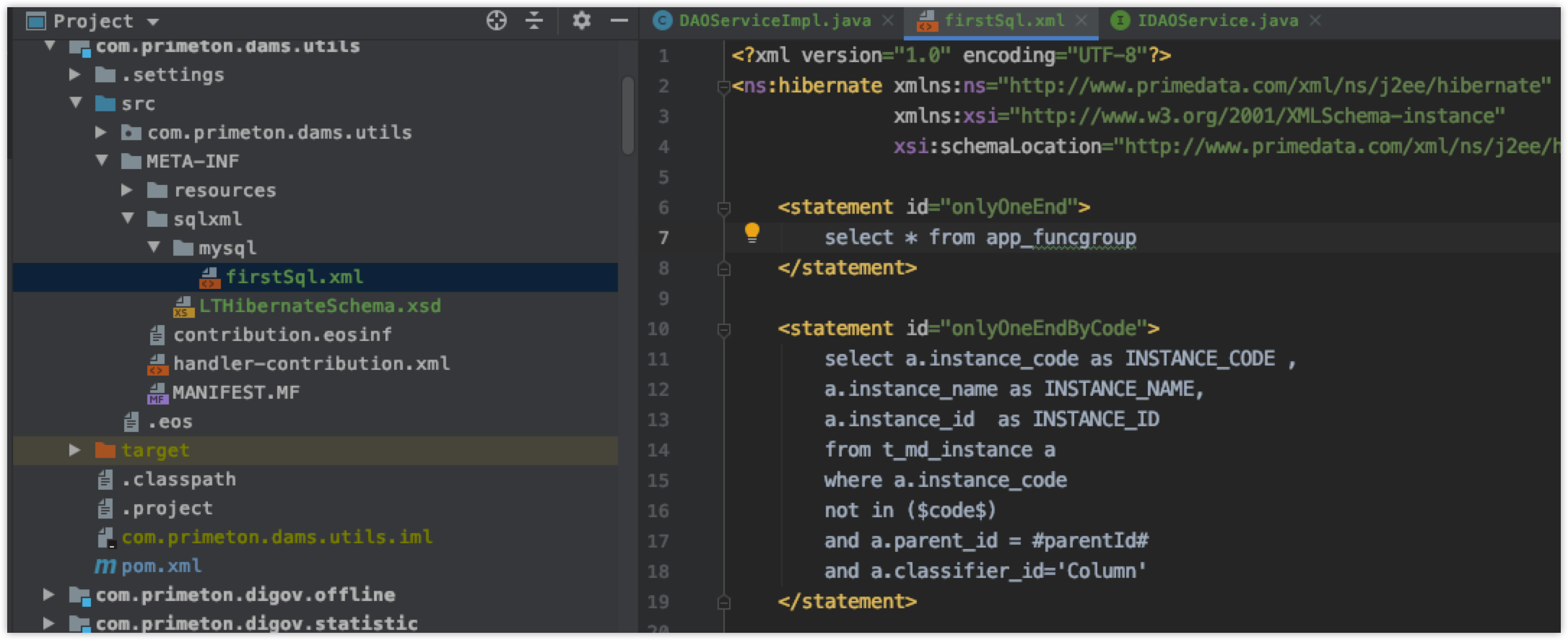The width and height of the screenshot is (1568, 640).
Task: Collapse the src folder
Action: [76, 103]
